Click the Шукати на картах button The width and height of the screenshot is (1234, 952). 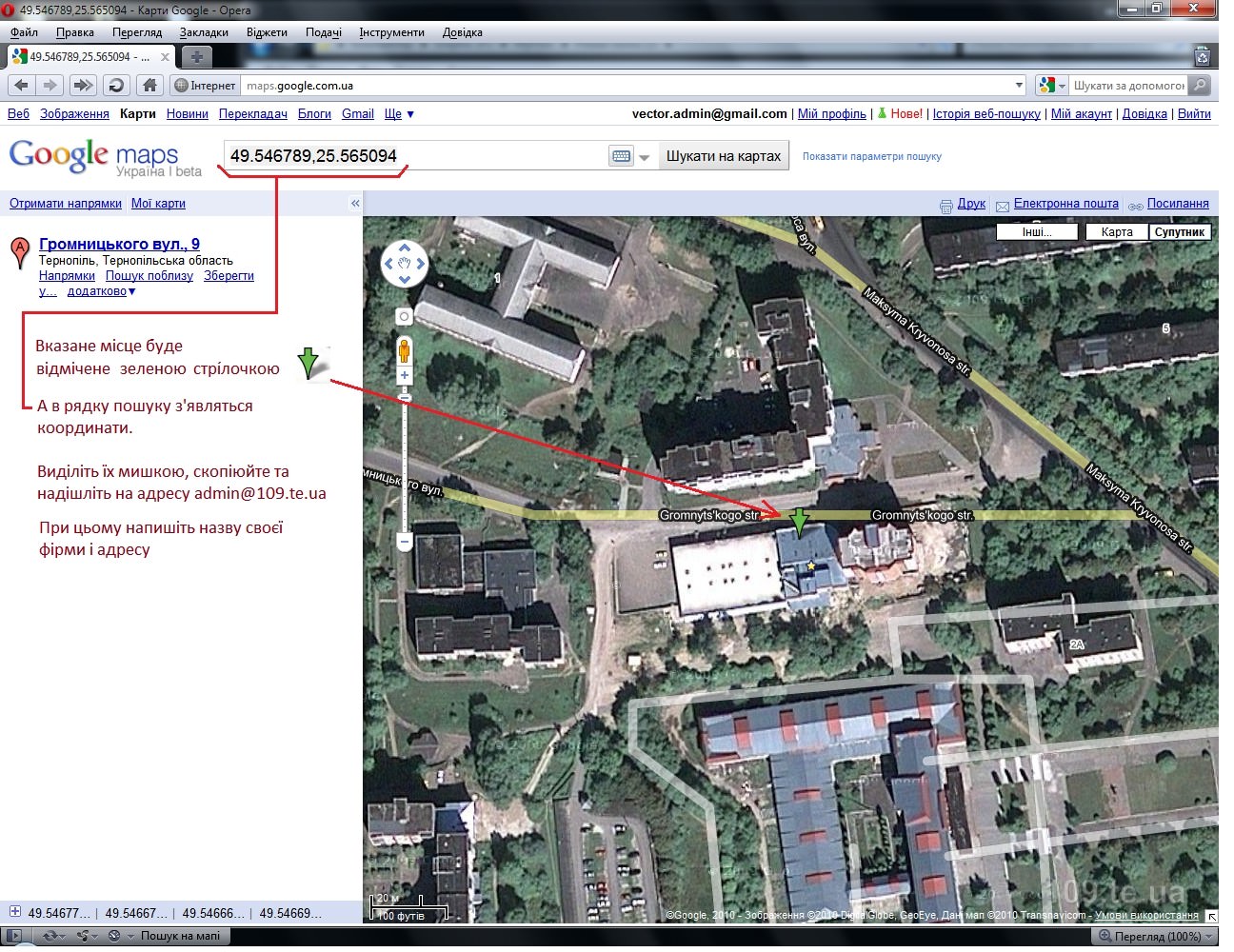pyautogui.click(x=724, y=156)
